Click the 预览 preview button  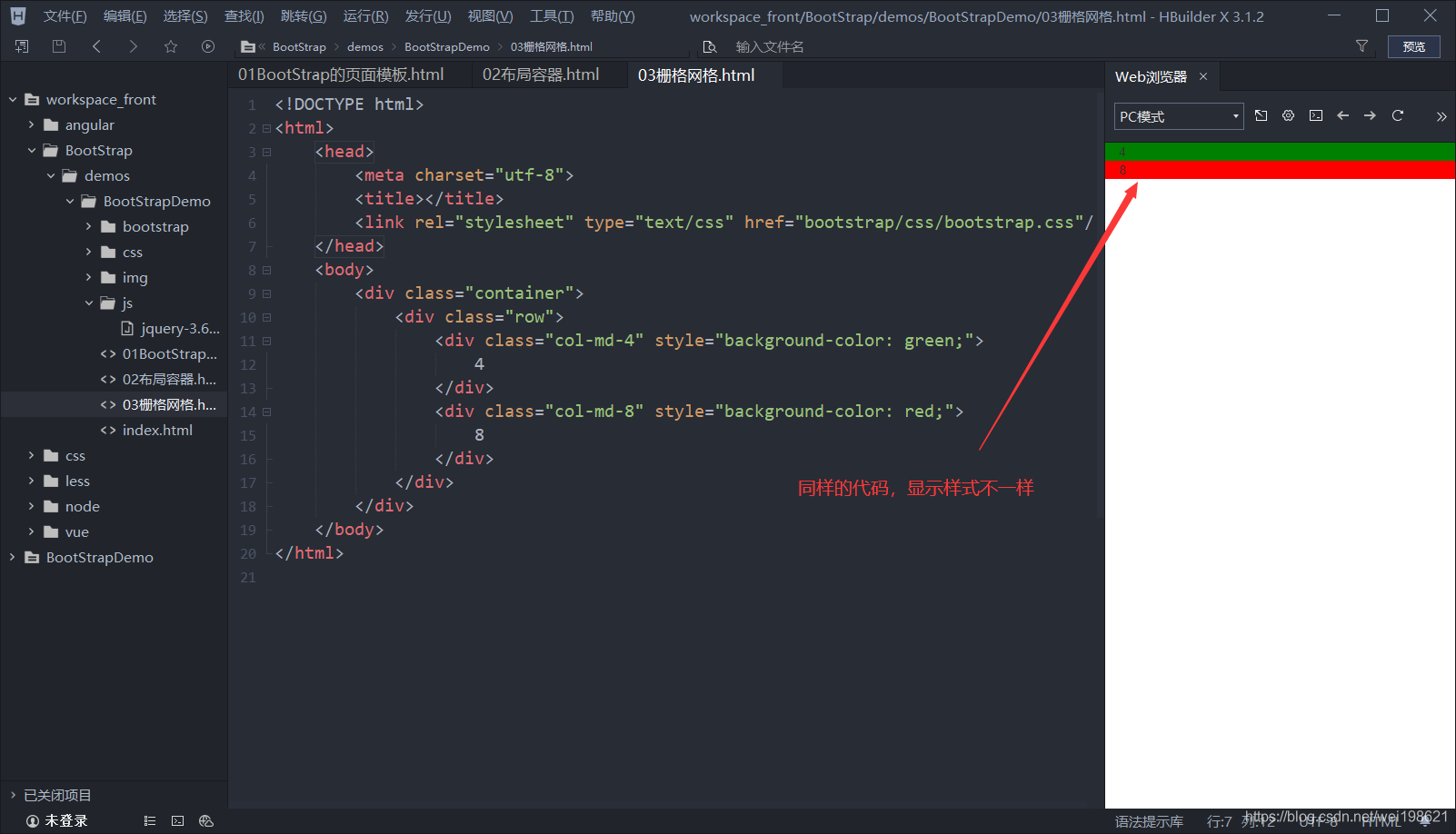pyautogui.click(x=1414, y=46)
